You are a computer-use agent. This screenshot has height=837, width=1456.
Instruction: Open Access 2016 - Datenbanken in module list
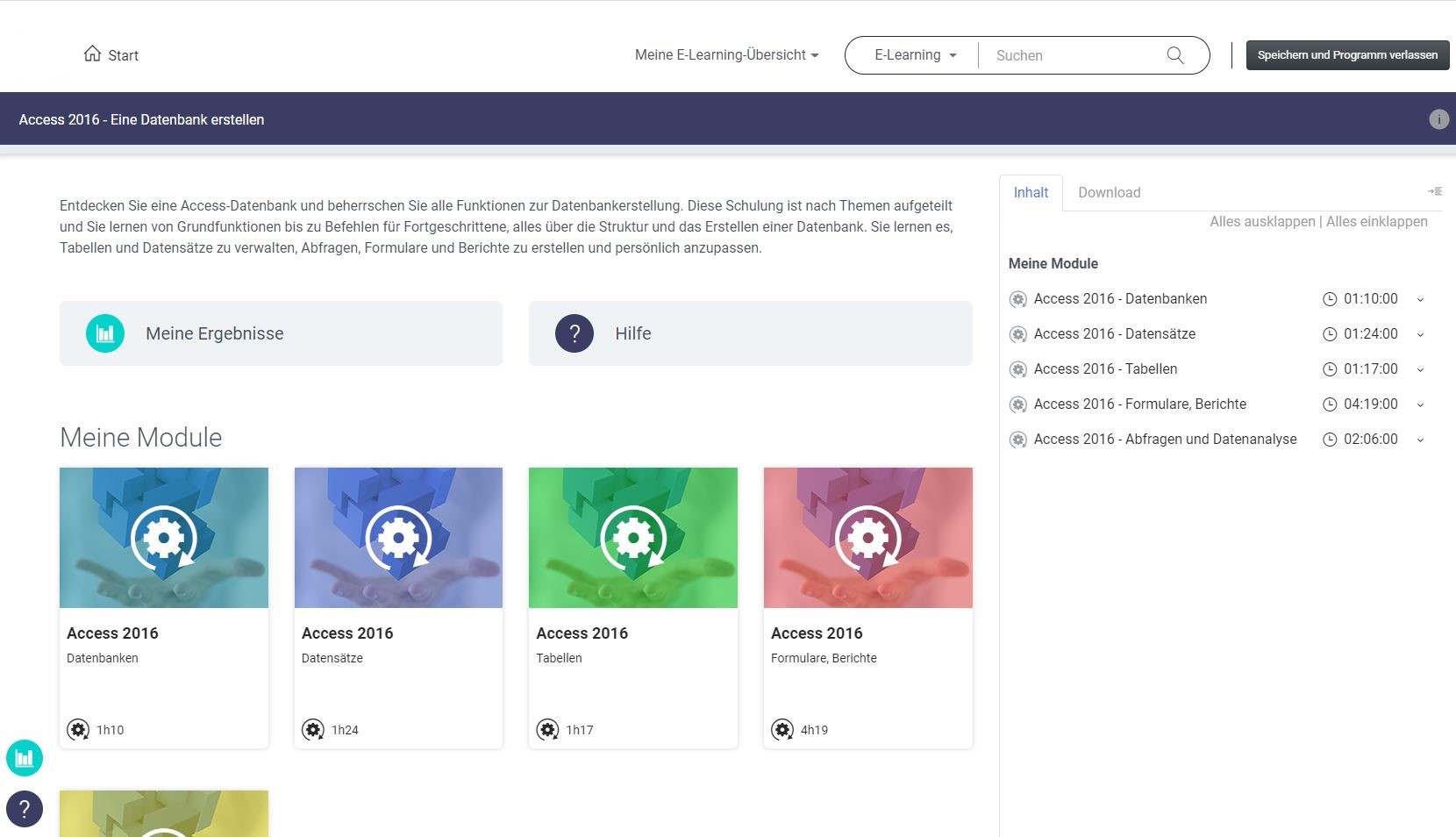[x=1120, y=299]
